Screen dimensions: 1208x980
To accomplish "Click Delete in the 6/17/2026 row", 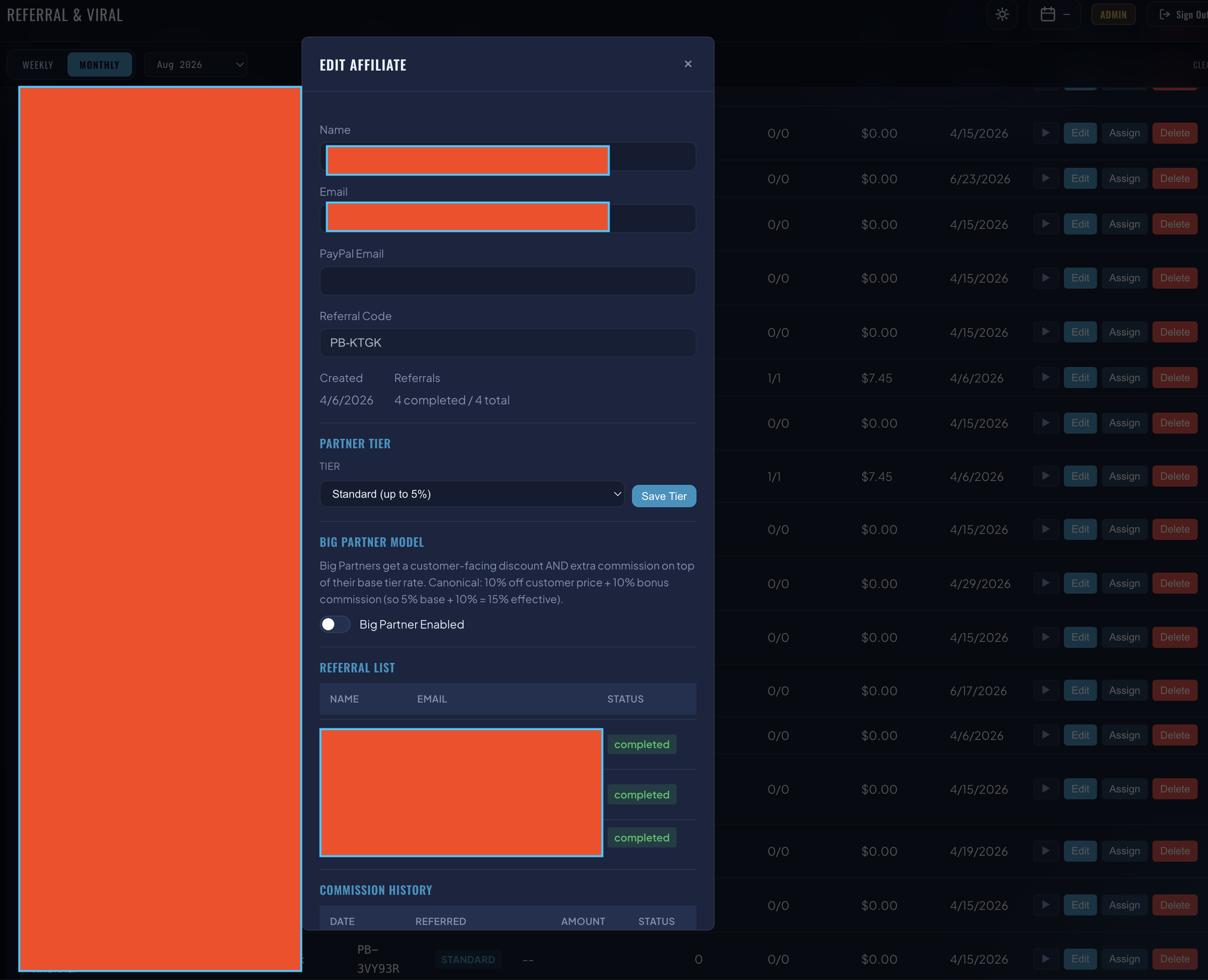I will pyautogui.click(x=1175, y=690).
